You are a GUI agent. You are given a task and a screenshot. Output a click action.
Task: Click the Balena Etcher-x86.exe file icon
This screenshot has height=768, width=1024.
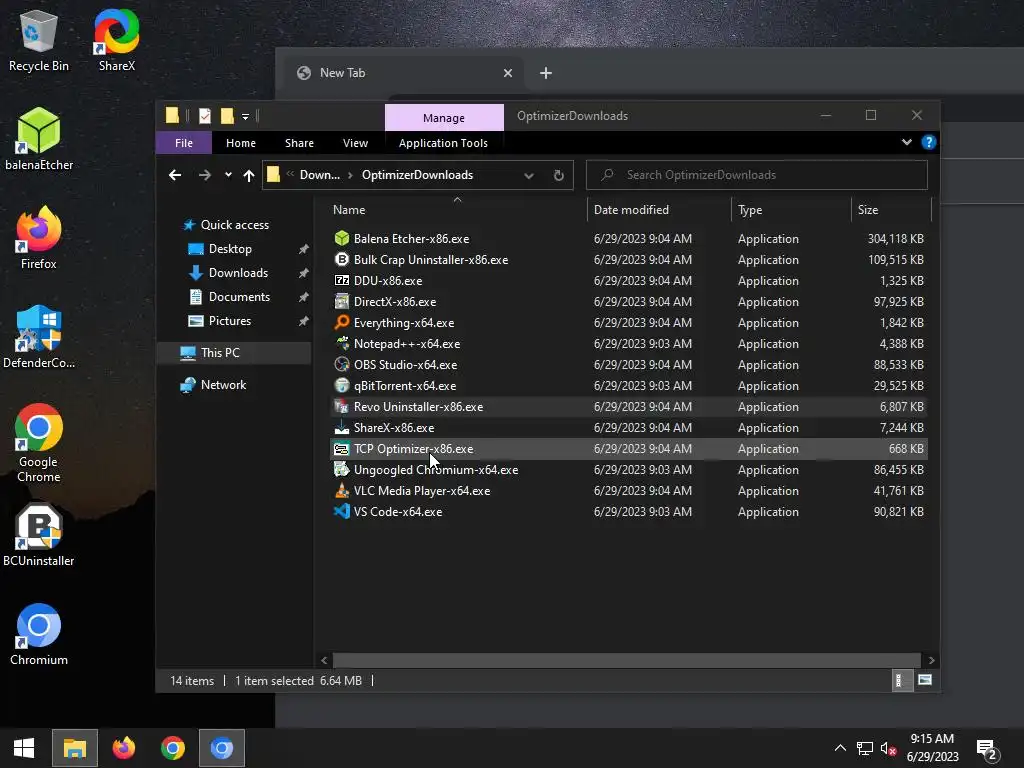click(342, 238)
